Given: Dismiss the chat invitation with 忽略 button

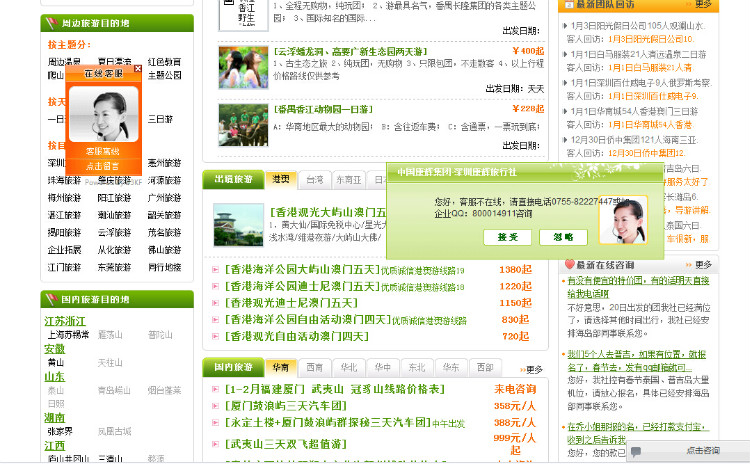Looking at the screenshot, I should point(563,237).
